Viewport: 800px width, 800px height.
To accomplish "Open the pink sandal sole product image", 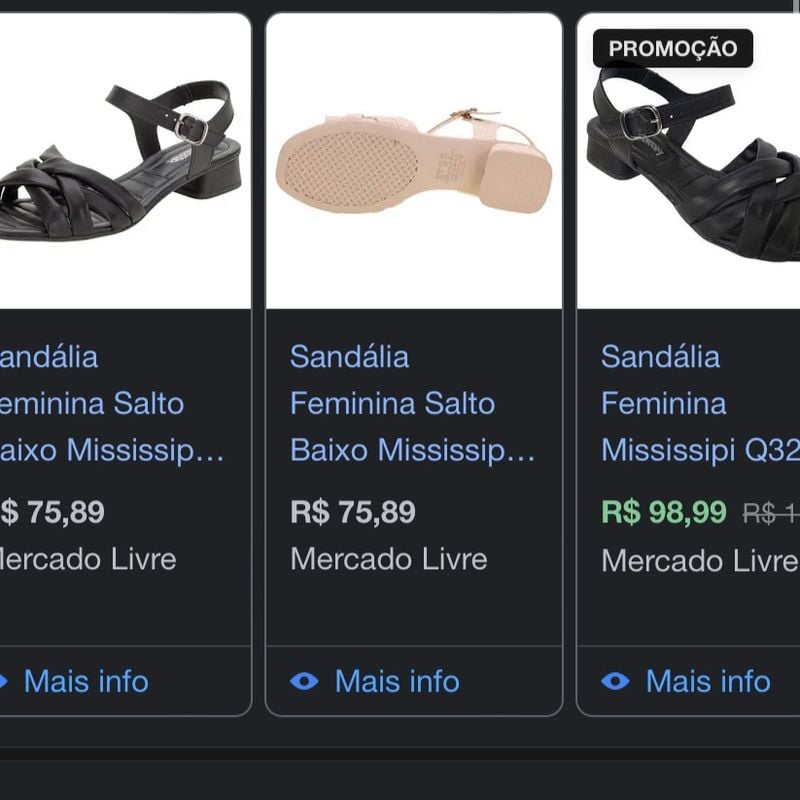I will click(x=414, y=161).
